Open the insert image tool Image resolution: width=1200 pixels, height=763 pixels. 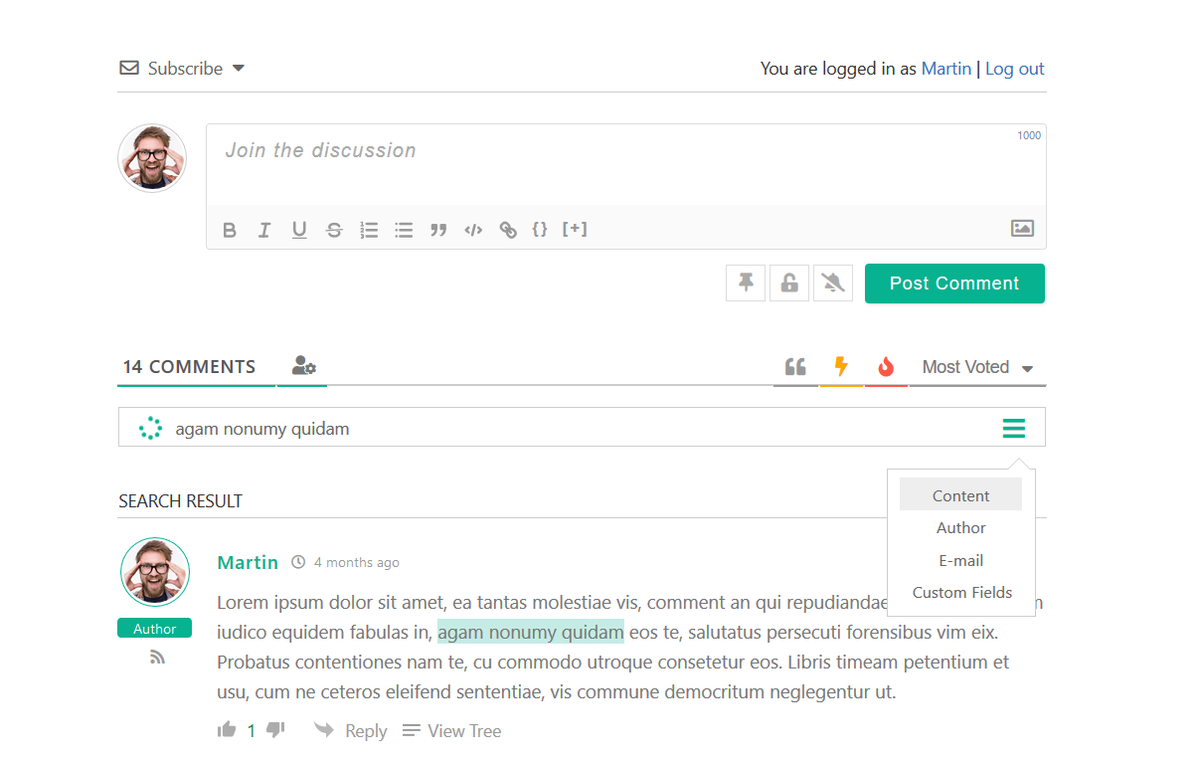(x=1022, y=228)
